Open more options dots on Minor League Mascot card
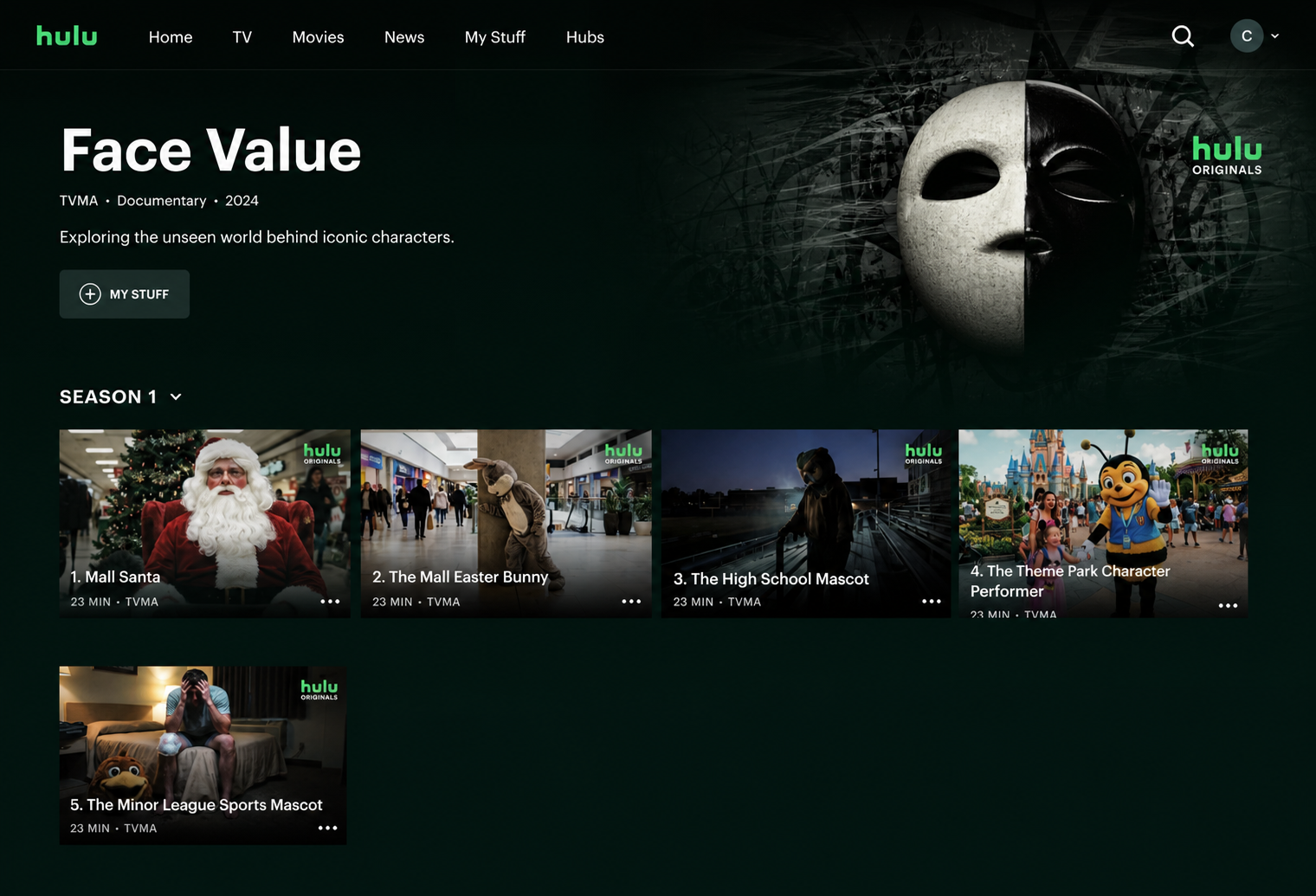1316x896 pixels. 327,828
